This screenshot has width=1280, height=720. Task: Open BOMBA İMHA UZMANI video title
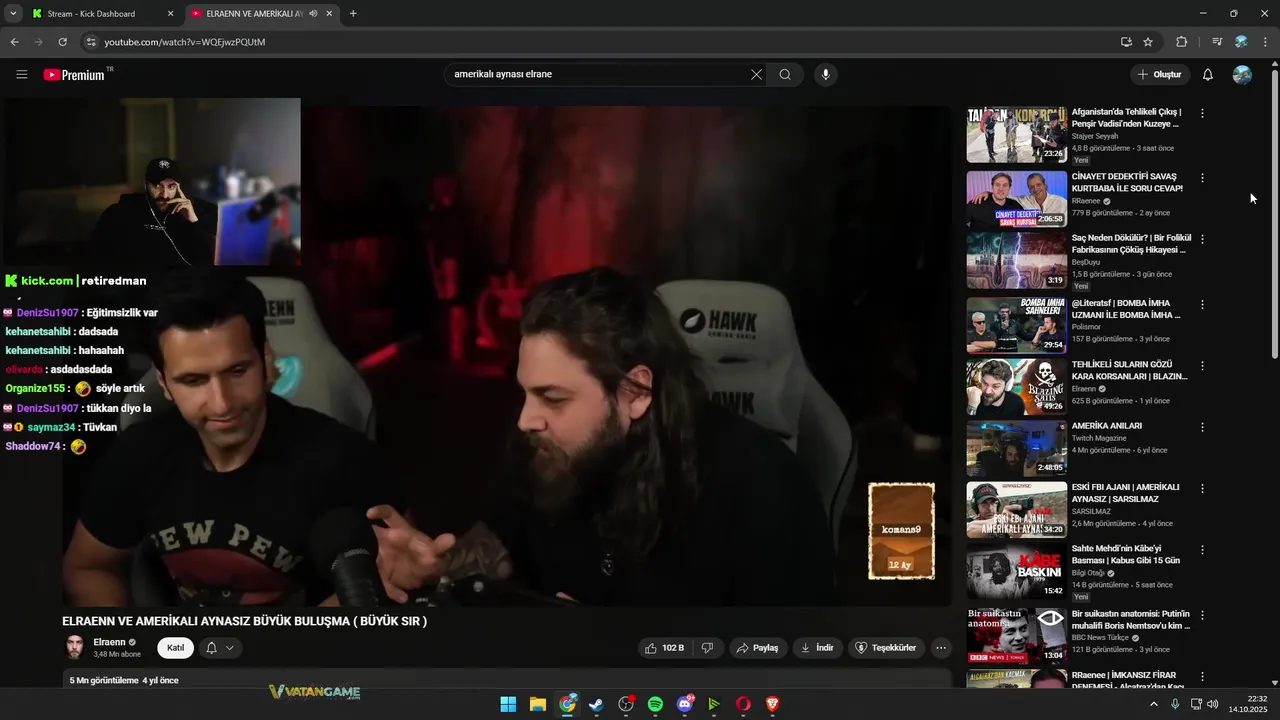(x=1126, y=309)
